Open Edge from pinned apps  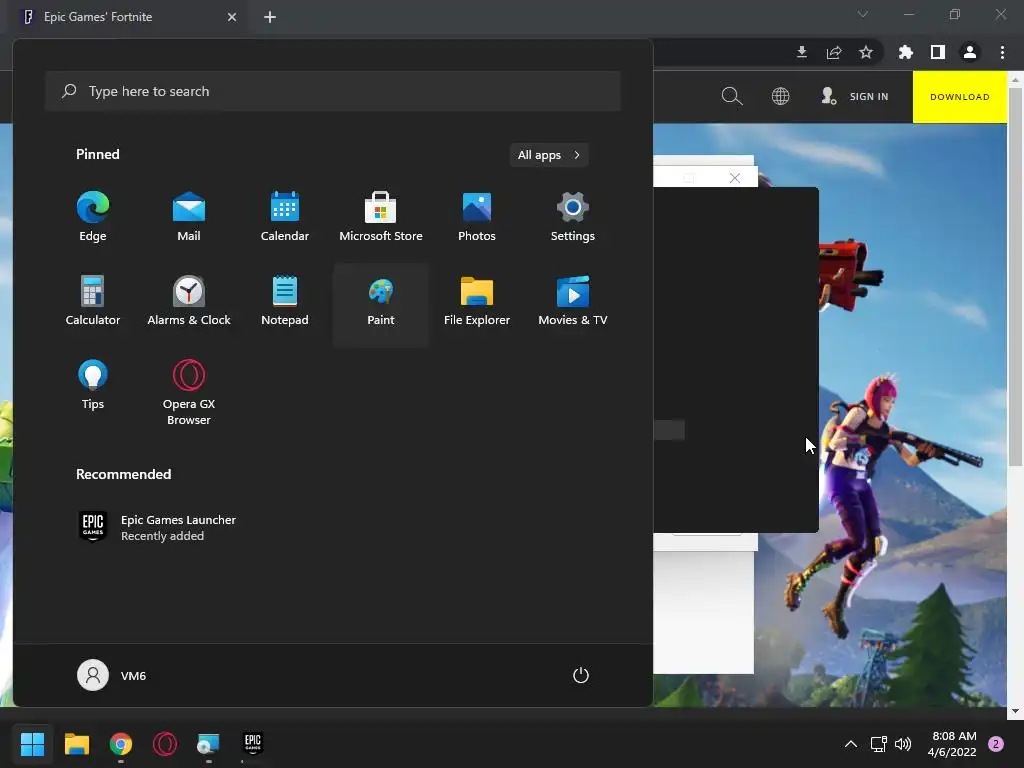(93, 217)
